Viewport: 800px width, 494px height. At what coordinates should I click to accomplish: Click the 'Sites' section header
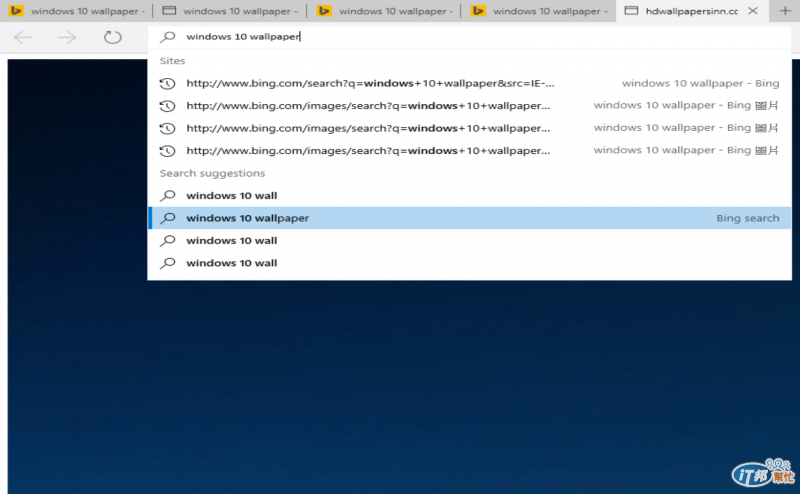coord(172,61)
